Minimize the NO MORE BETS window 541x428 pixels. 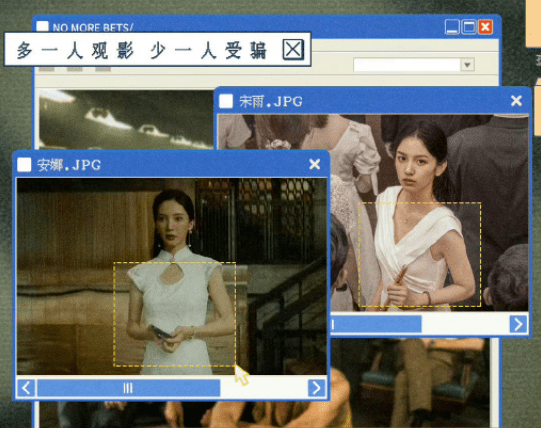[x=452, y=27]
